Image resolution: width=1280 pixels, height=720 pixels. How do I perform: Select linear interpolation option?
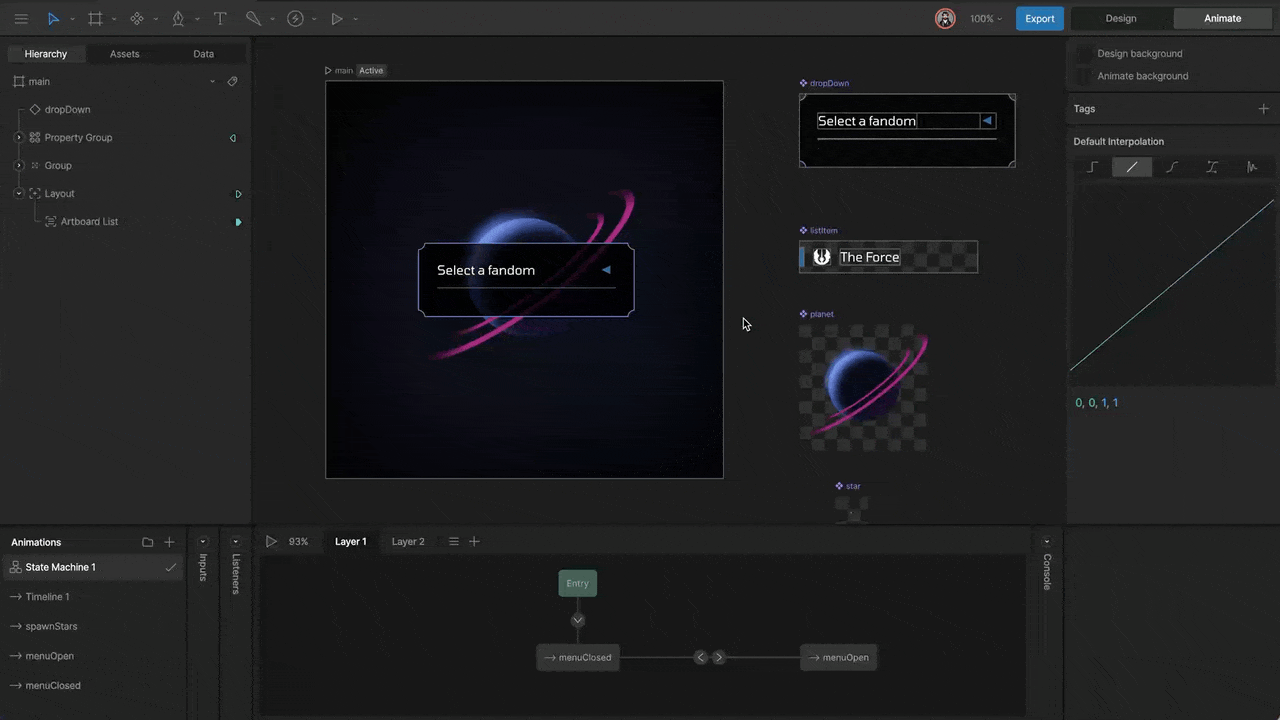[1132, 167]
